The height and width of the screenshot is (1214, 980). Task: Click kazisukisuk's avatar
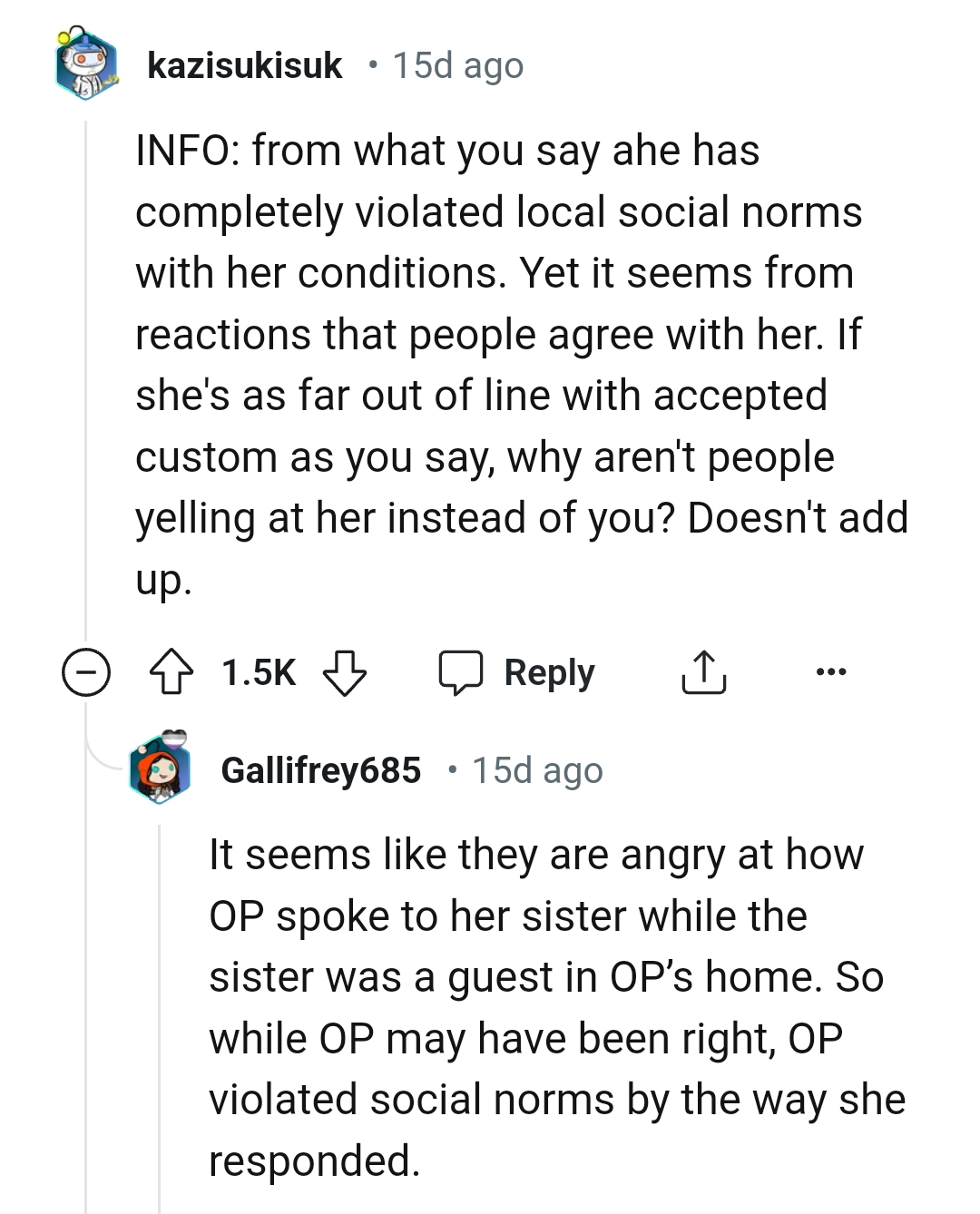pyautogui.click(x=85, y=64)
